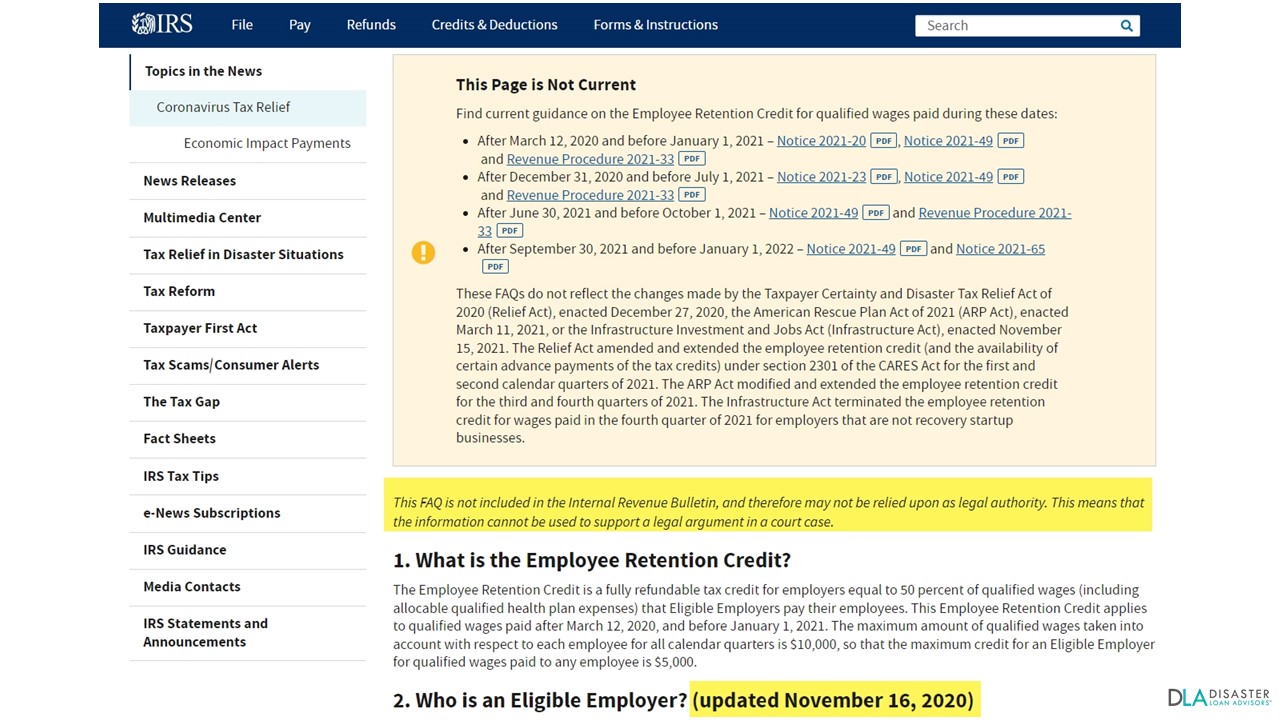Open the PDF for Notice 2021-20
This screenshot has height=720, width=1280.
883,141
